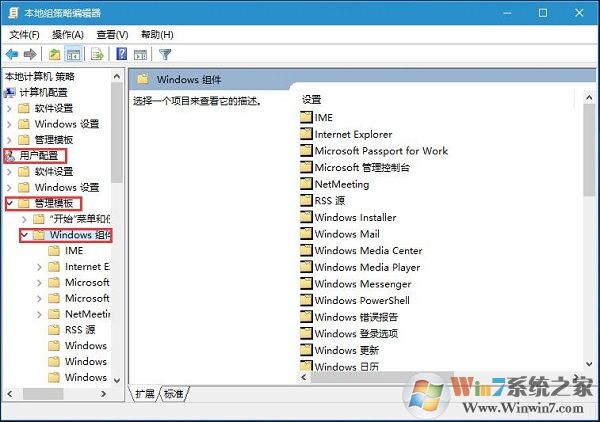Open the 帮助(H) menu
This screenshot has width=600, height=422.
click(x=157, y=35)
